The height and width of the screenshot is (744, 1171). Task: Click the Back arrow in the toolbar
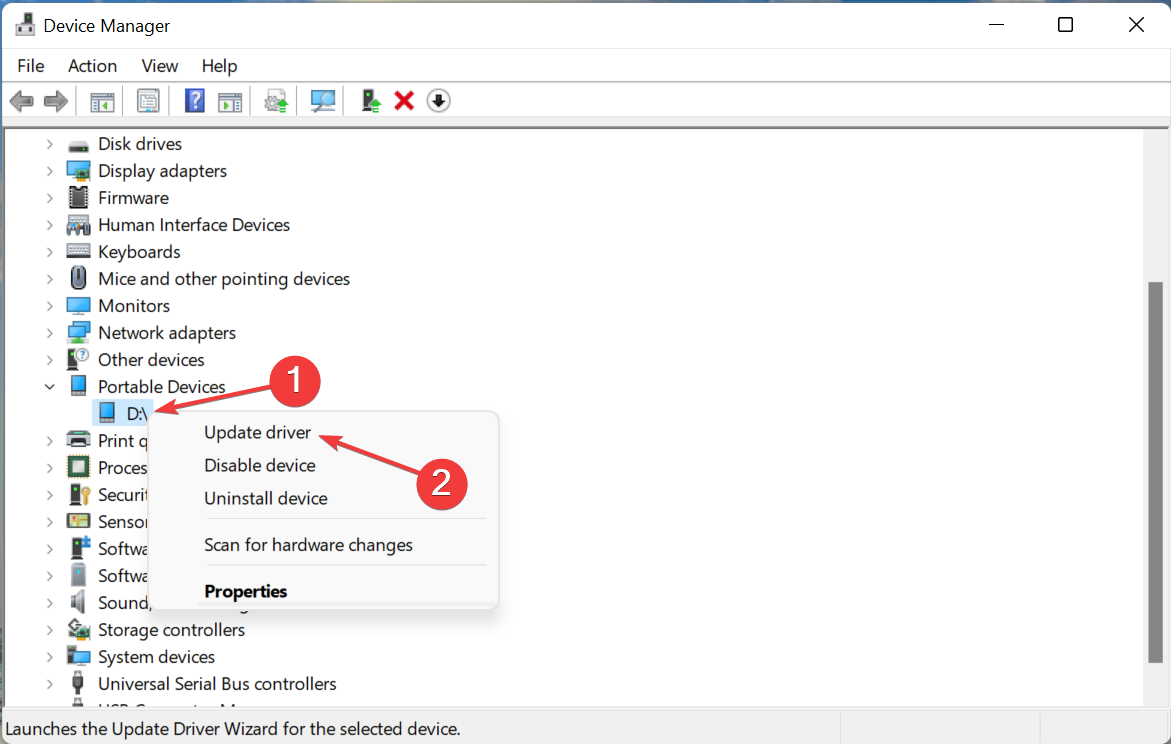[21, 101]
